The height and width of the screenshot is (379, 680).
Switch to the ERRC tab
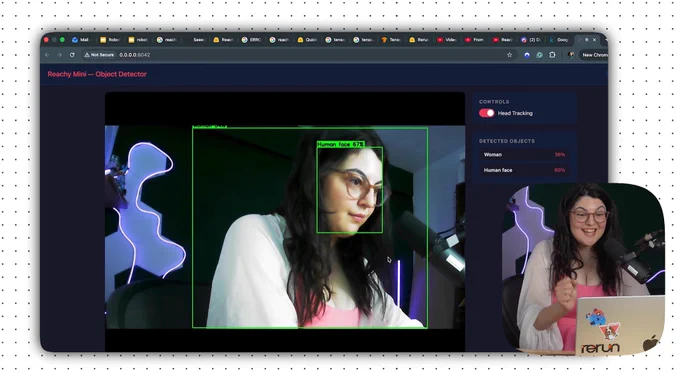[252, 40]
